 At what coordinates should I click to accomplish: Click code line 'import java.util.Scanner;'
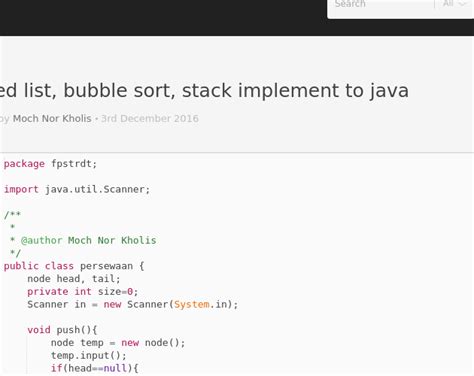(77, 189)
